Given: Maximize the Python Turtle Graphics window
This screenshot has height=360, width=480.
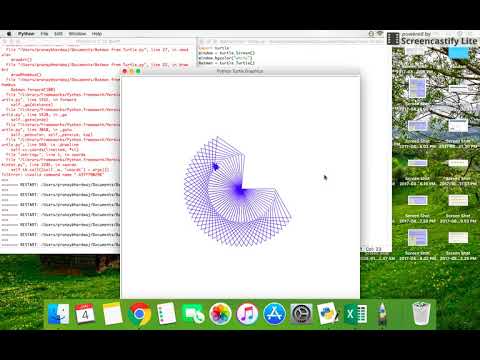Looking at the screenshot, I should point(138,71).
